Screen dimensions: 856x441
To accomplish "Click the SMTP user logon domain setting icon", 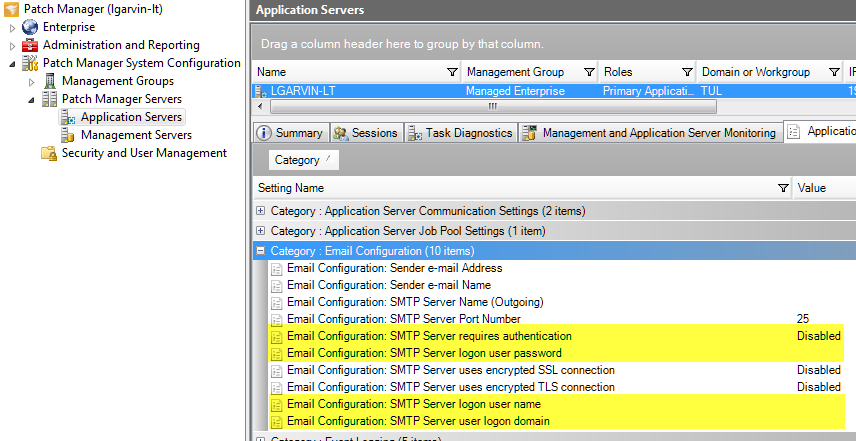I will [277, 422].
